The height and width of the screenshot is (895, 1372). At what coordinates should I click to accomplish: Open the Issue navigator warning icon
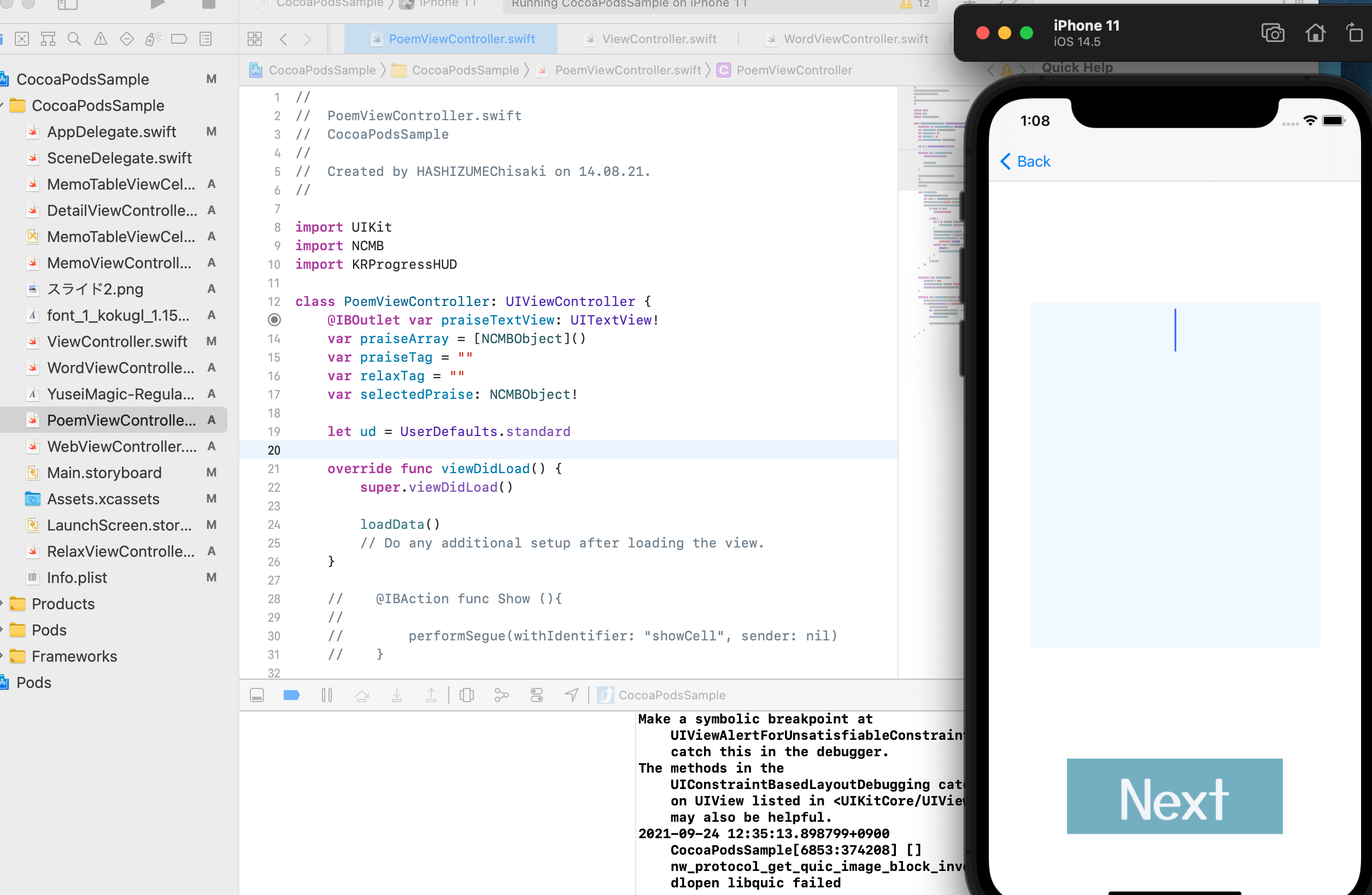[x=101, y=39]
